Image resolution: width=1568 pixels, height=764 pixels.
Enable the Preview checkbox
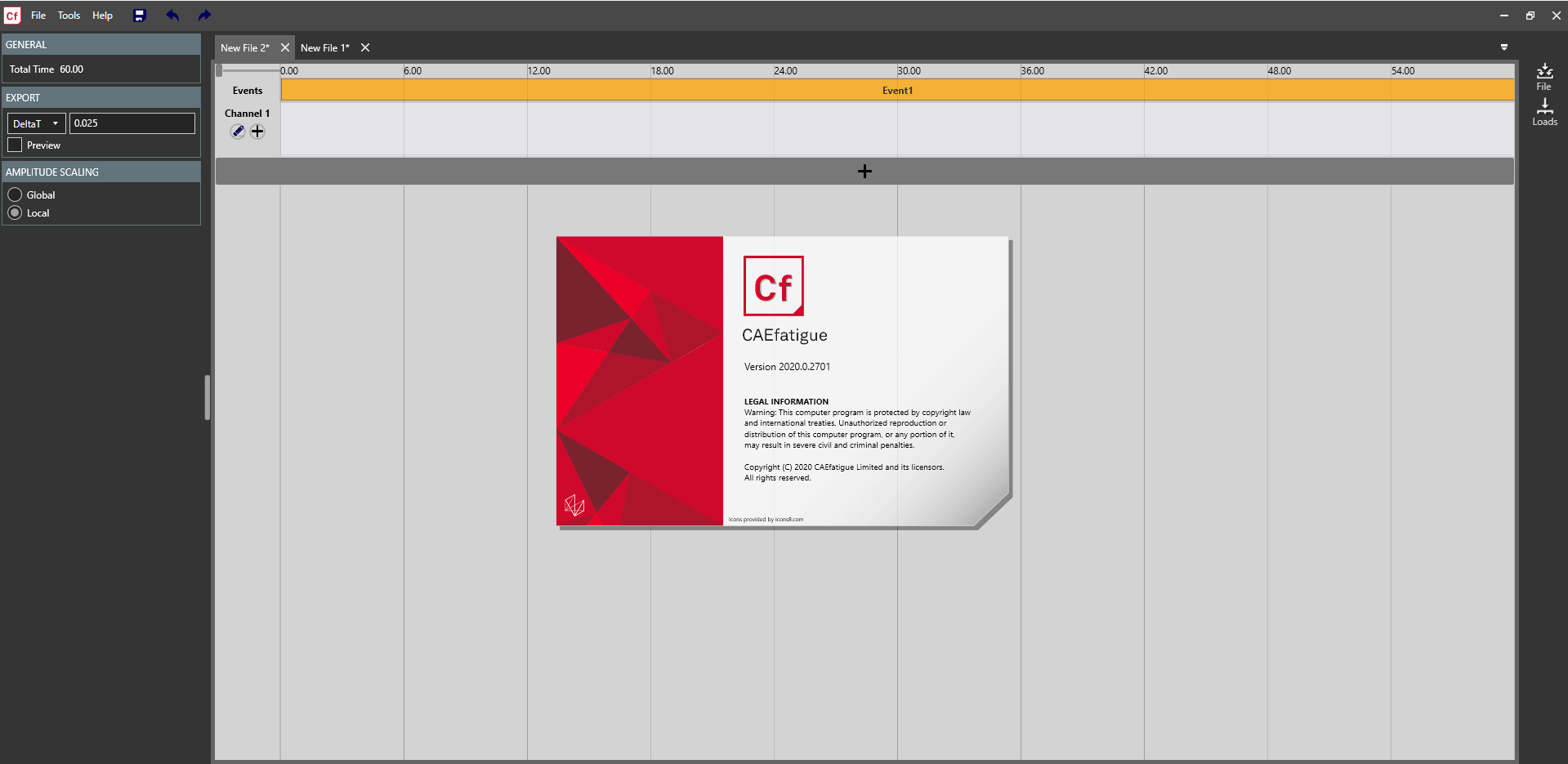point(15,145)
